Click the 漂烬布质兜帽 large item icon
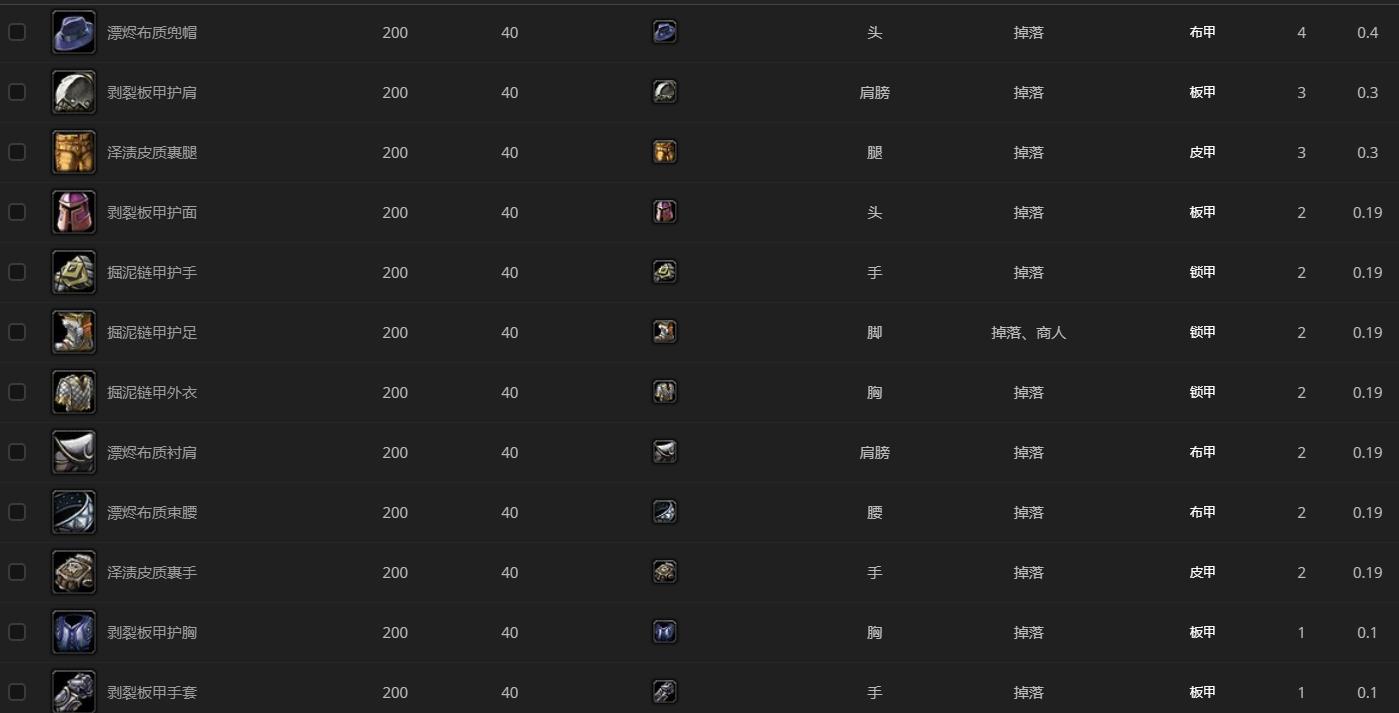This screenshot has height=713, width=1399. point(73,32)
